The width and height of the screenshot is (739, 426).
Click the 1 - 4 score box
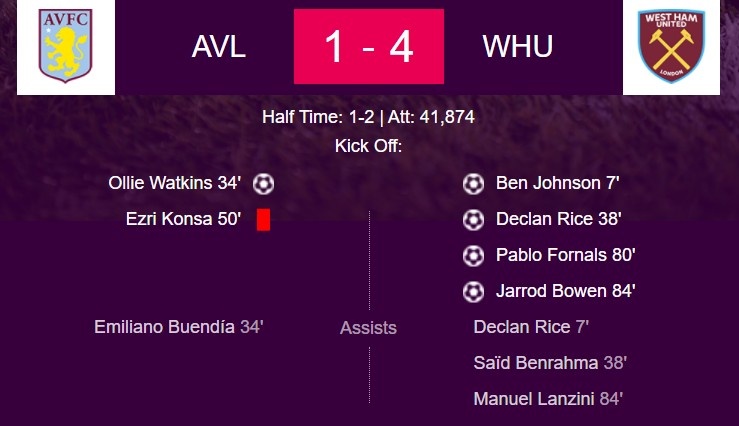369,47
